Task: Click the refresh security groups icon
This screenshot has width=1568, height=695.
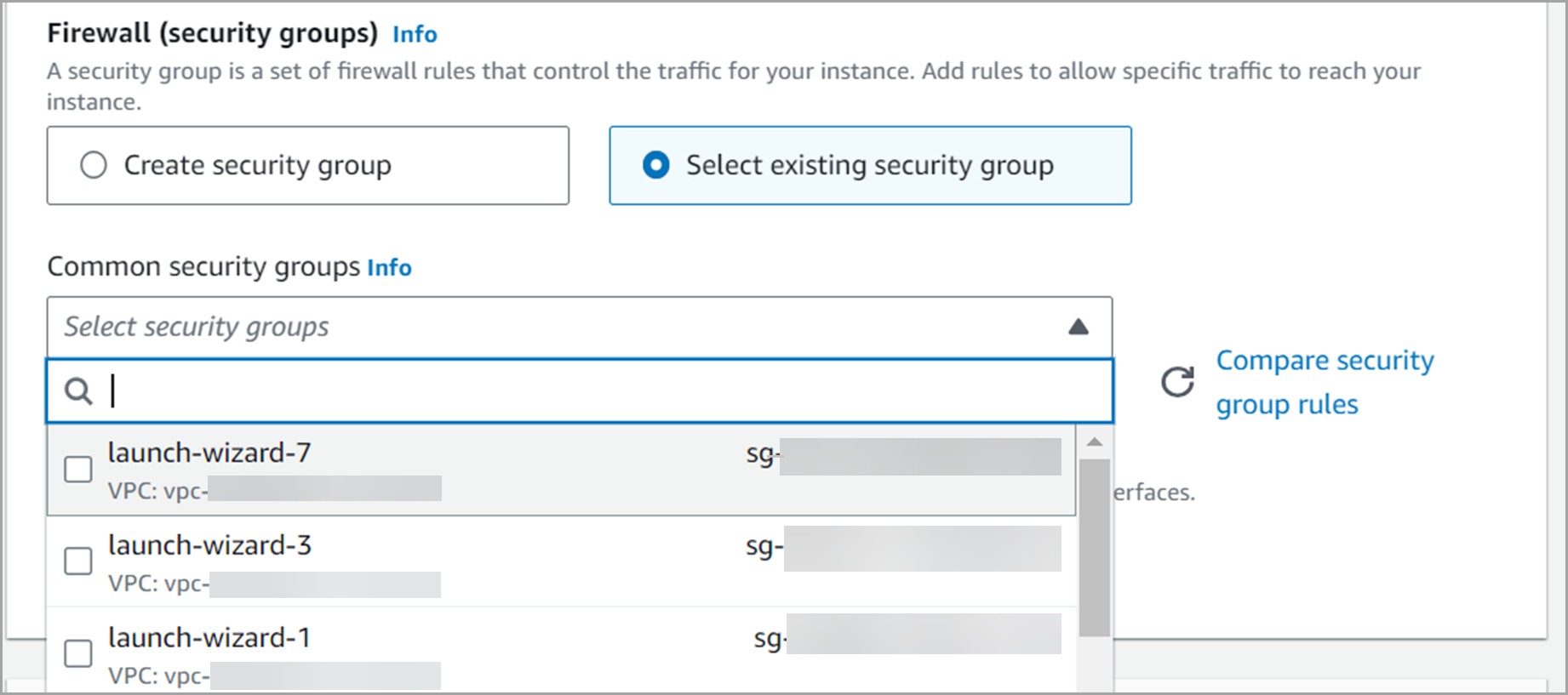Action: pyautogui.click(x=1177, y=382)
